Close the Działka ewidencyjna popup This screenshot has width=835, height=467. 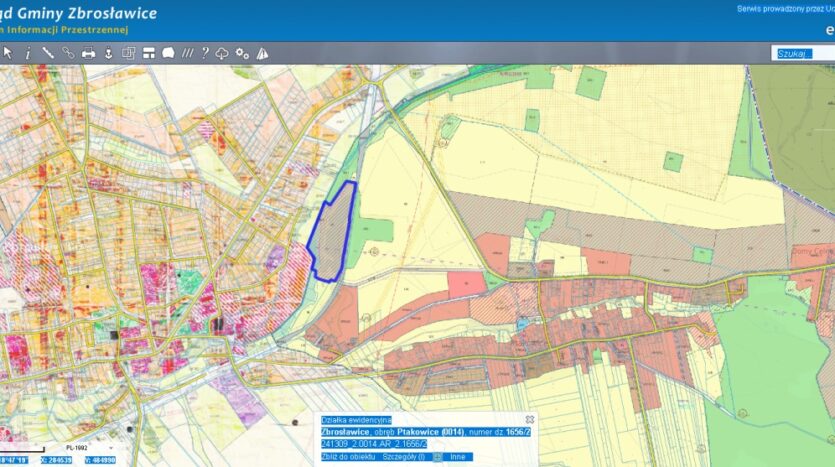pos(530,420)
